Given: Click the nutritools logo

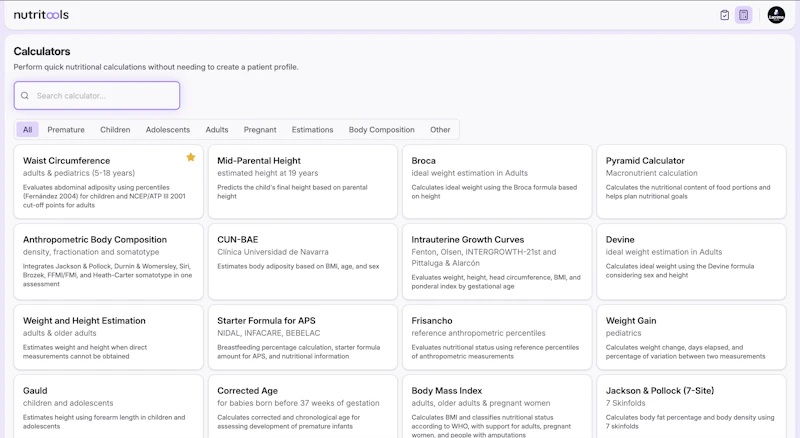Looking at the screenshot, I should click(41, 15).
